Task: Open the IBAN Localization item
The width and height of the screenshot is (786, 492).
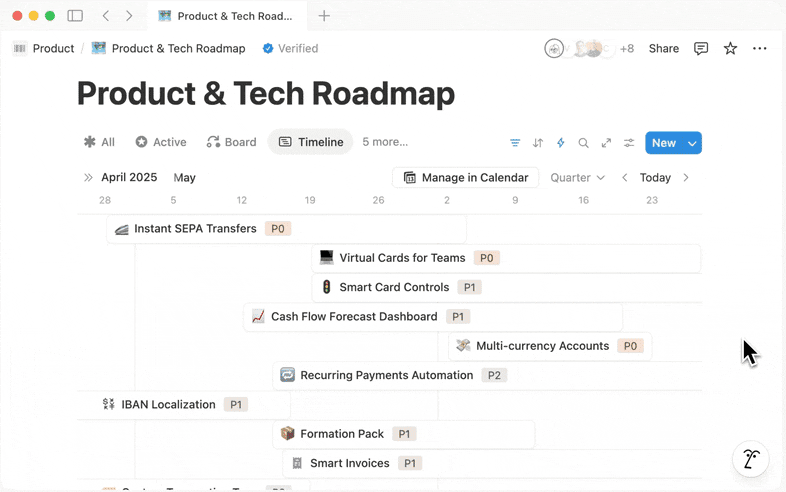Action: tap(183, 405)
